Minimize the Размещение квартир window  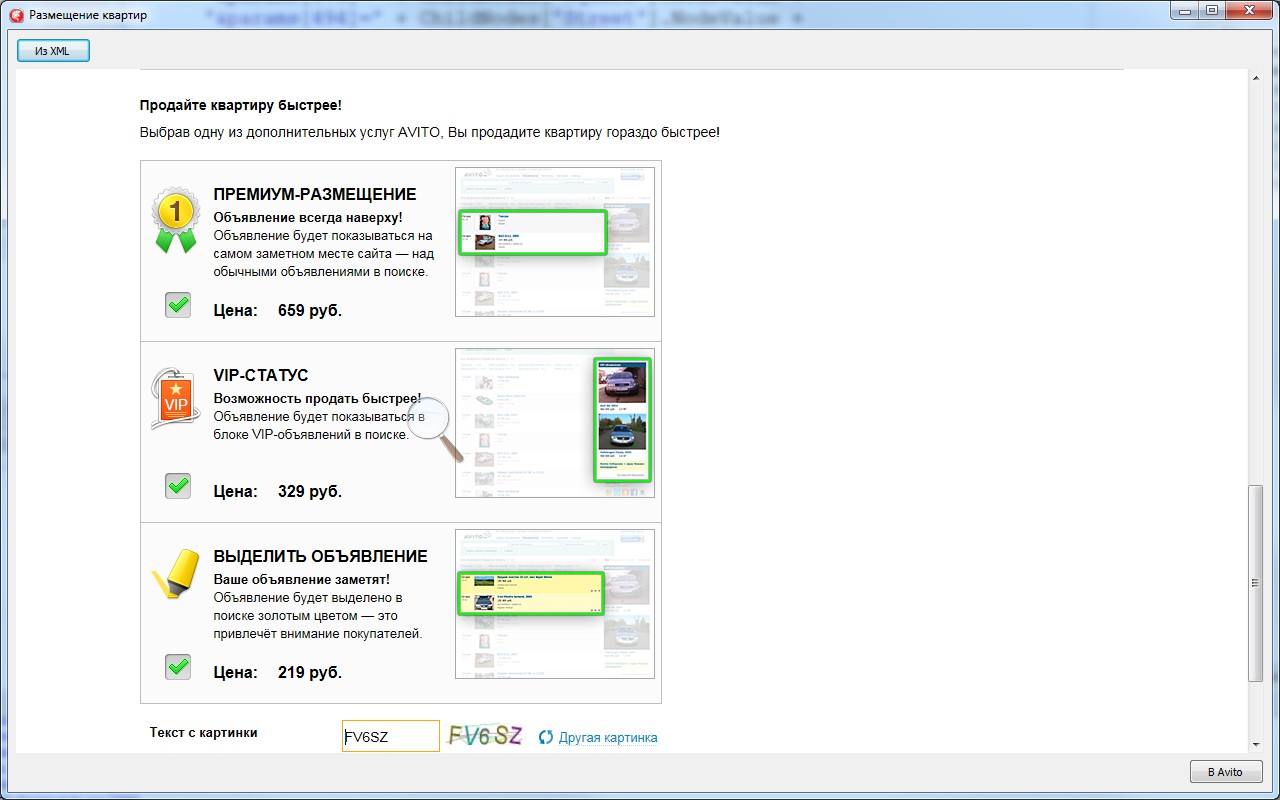point(1185,11)
